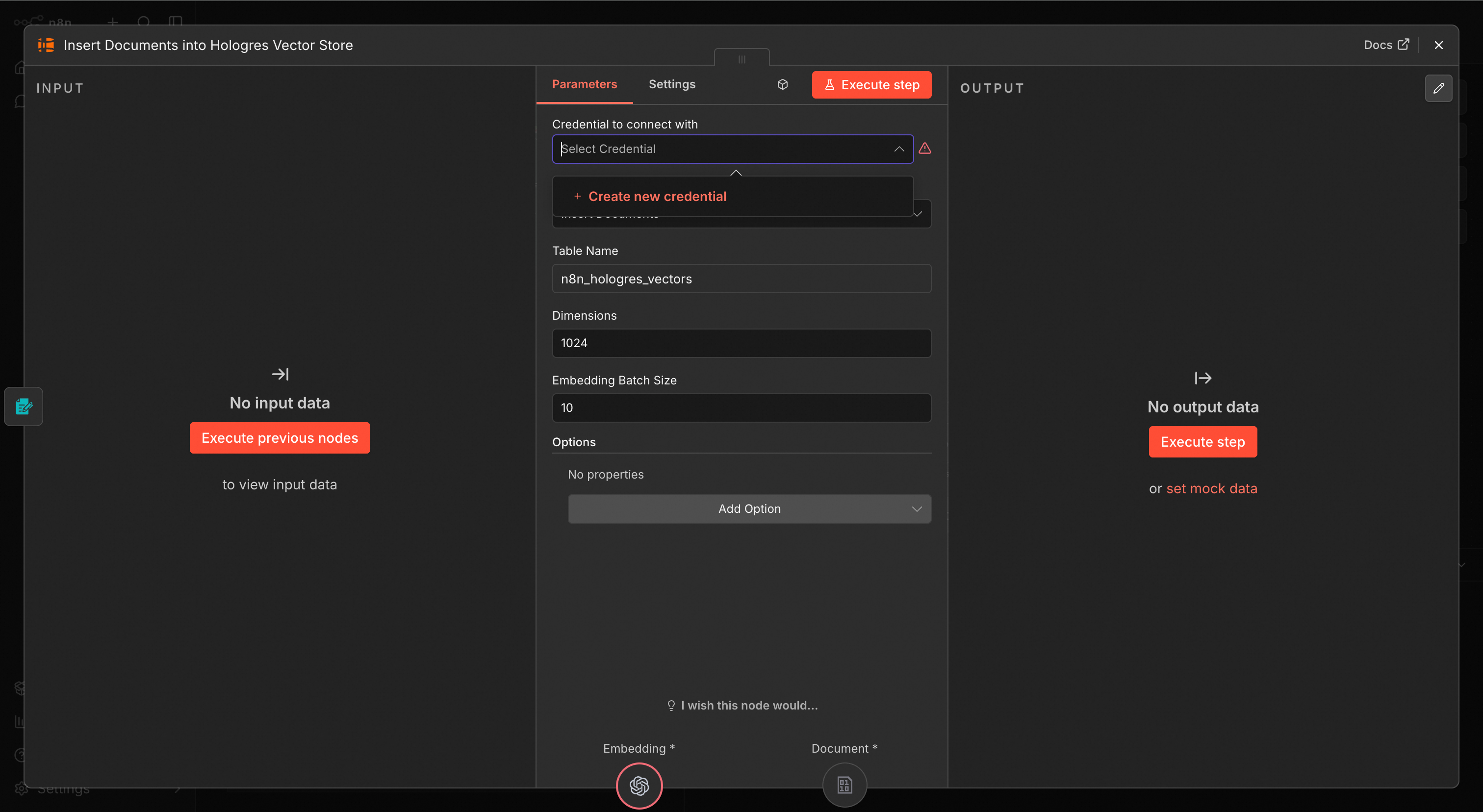Click the Document connector icon
The height and width of the screenshot is (812, 1483).
pyautogui.click(x=844, y=785)
